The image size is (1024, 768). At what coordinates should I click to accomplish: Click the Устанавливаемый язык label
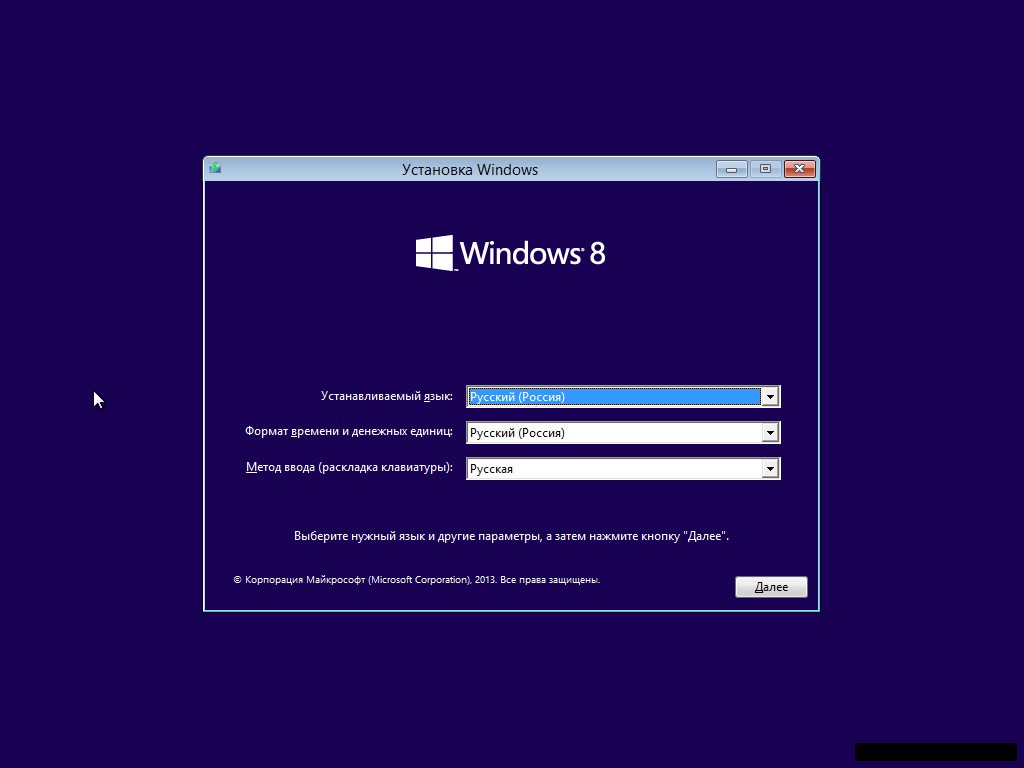click(386, 396)
